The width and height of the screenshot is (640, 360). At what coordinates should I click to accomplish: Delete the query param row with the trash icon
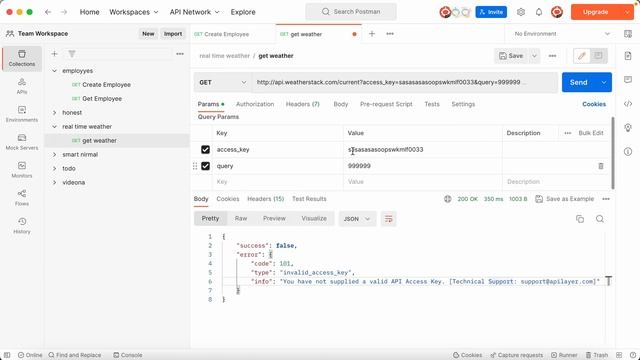(x=601, y=166)
